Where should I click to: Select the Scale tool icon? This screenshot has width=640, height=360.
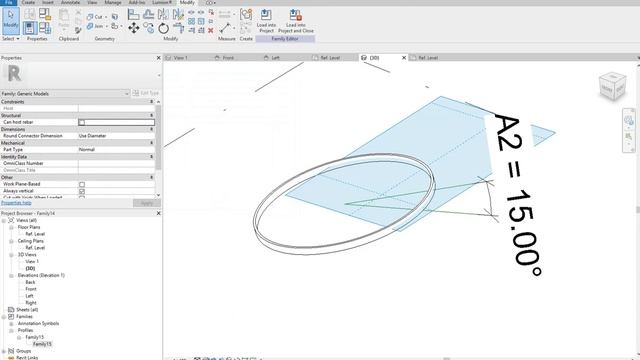pyautogui.click(x=201, y=21)
